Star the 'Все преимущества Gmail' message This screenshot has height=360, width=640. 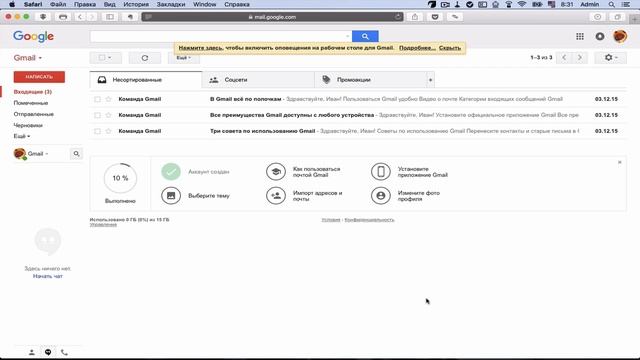(x=108, y=115)
